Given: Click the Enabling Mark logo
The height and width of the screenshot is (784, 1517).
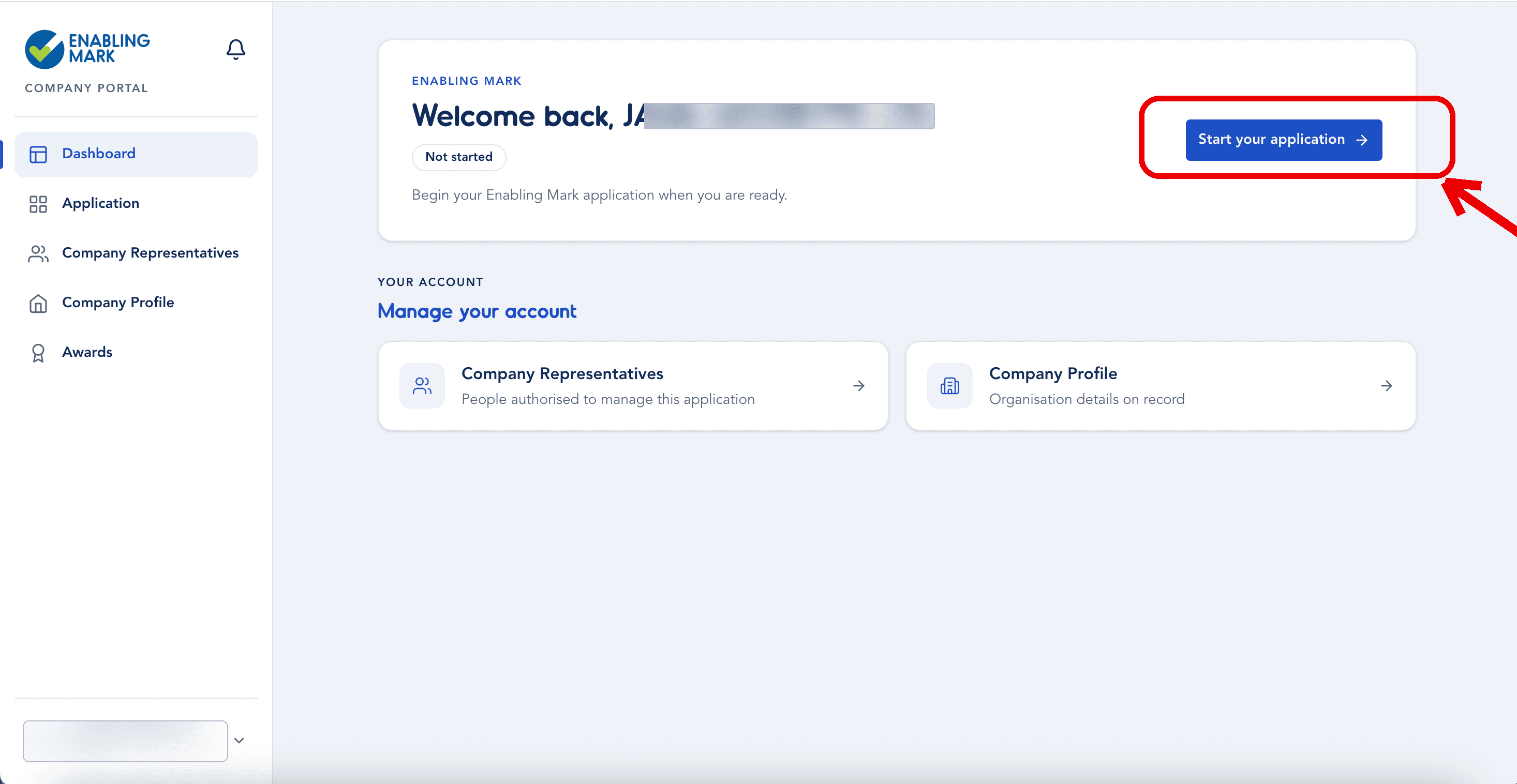Looking at the screenshot, I should pyautogui.click(x=87, y=49).
